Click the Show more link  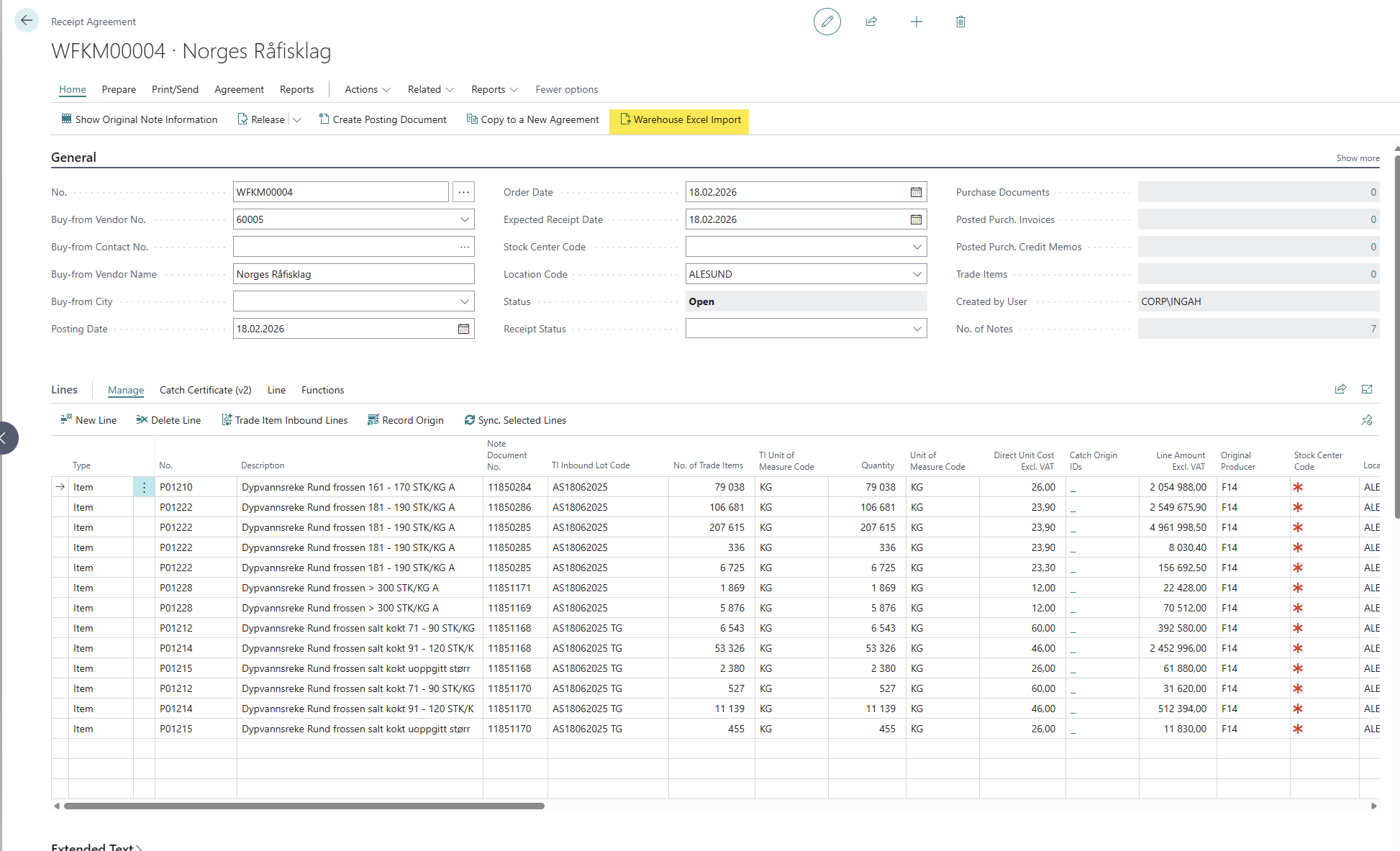tap(1358, 158)
